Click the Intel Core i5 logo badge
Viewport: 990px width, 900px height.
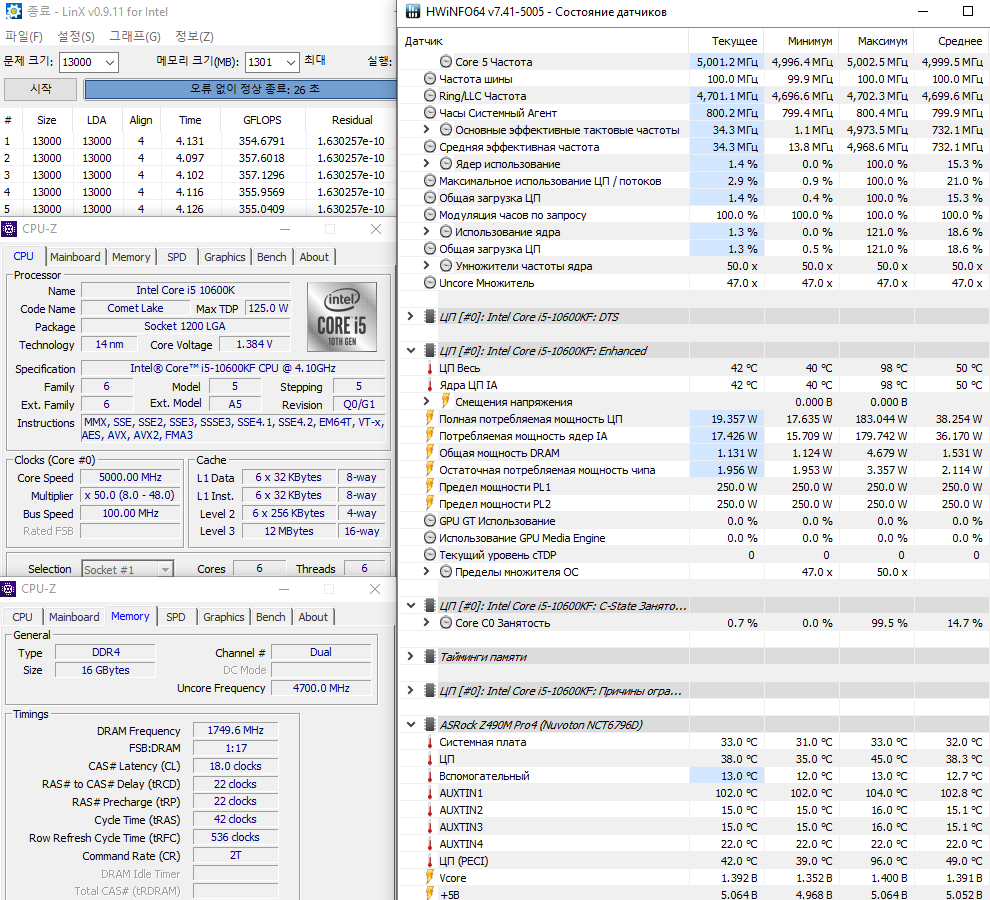point(342,316)
